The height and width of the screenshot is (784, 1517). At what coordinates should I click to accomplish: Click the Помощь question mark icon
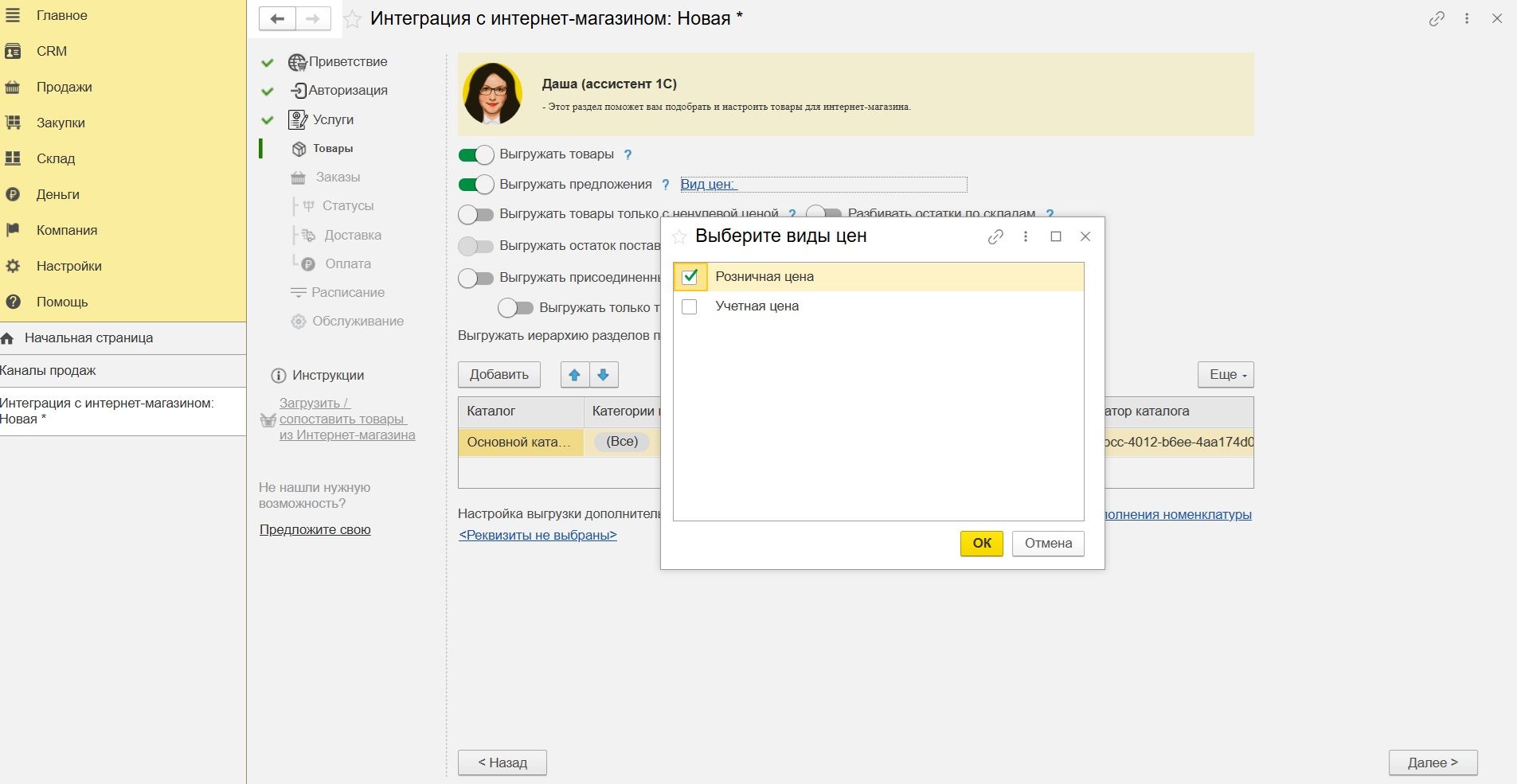(x=13, y=302)
